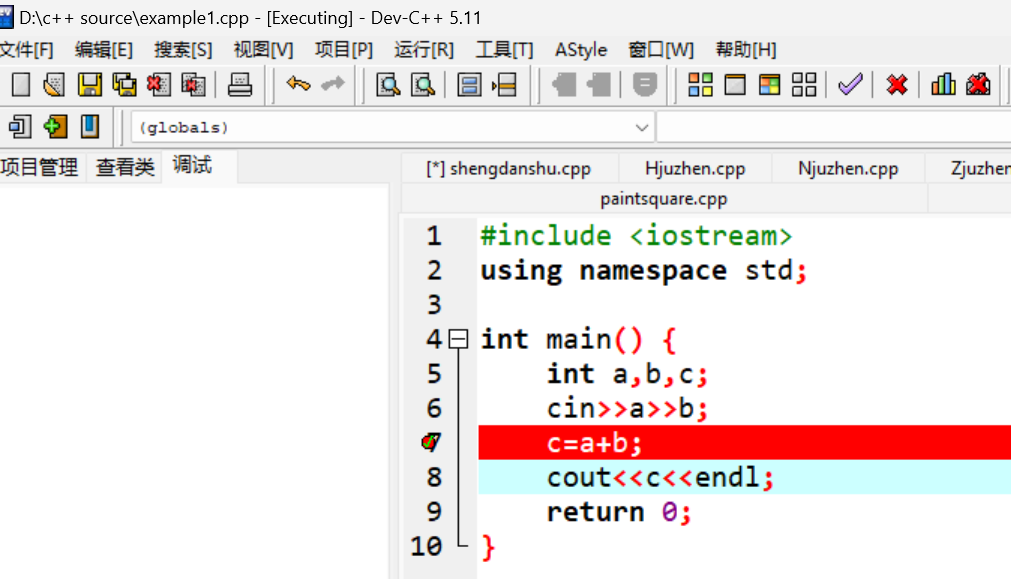Click the Compile & Run icon
Image resolution: width=1011 pixels, height=579 pixels.
click(x=769, y=84)
